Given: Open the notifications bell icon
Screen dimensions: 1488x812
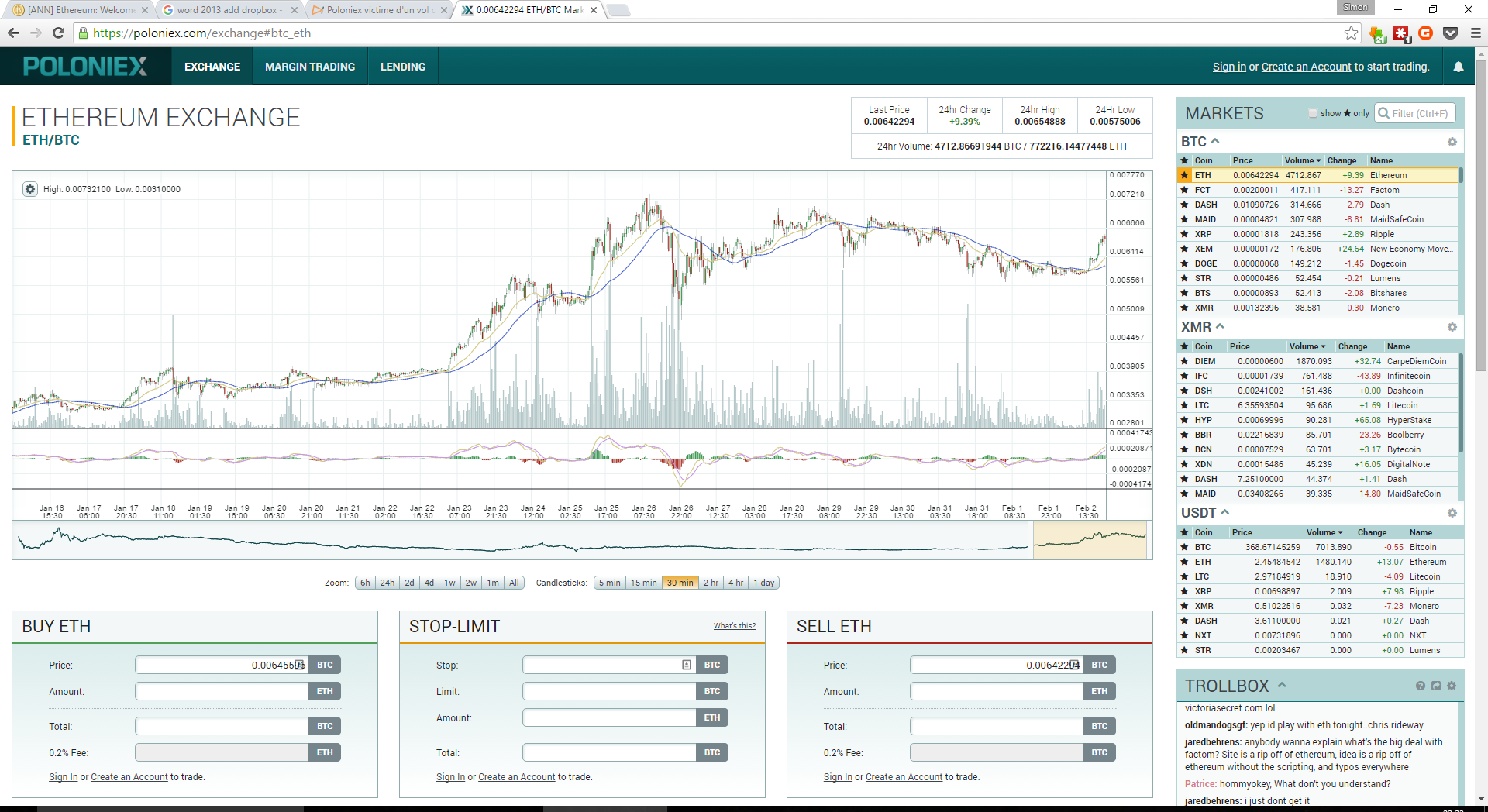Looking at the screenshot, I should pos(1458,67).
